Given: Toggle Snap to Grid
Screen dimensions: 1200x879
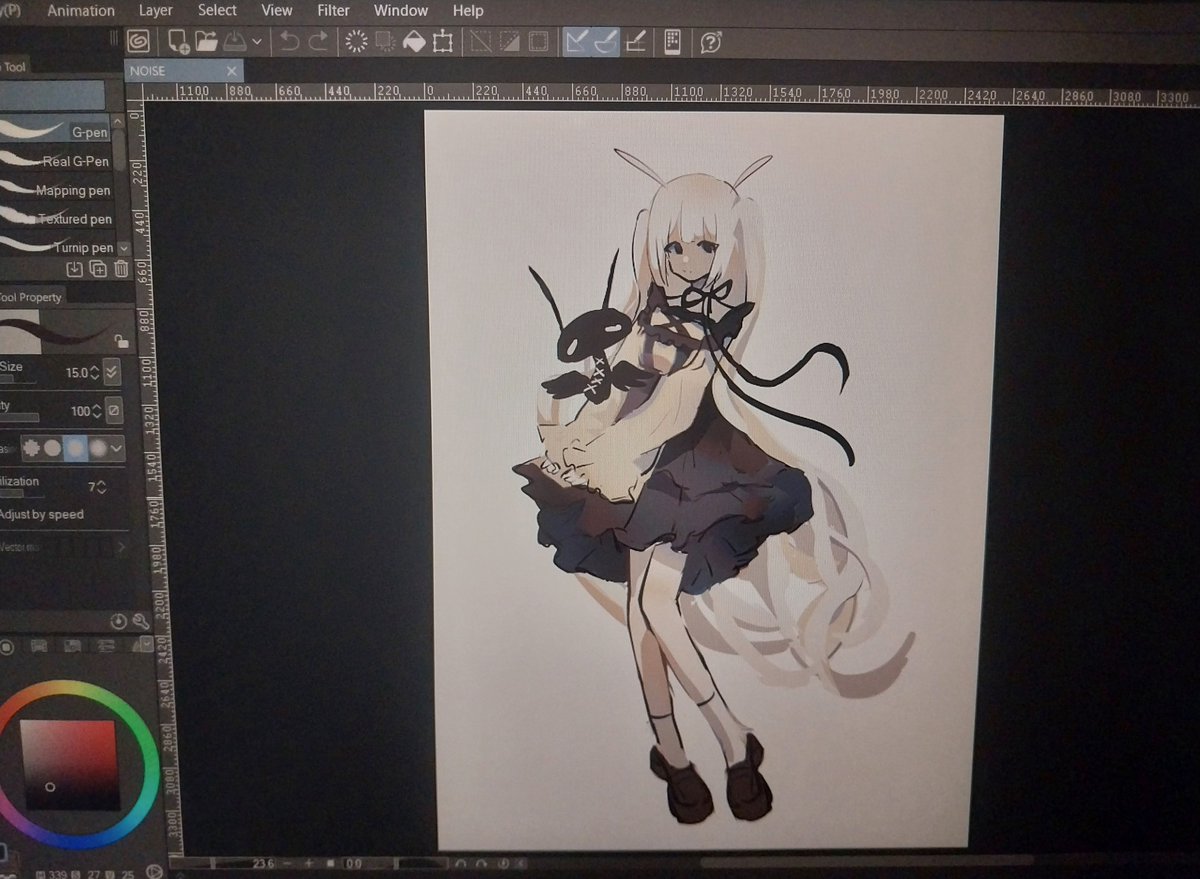Looking at the screenshot, I should 636,41.
